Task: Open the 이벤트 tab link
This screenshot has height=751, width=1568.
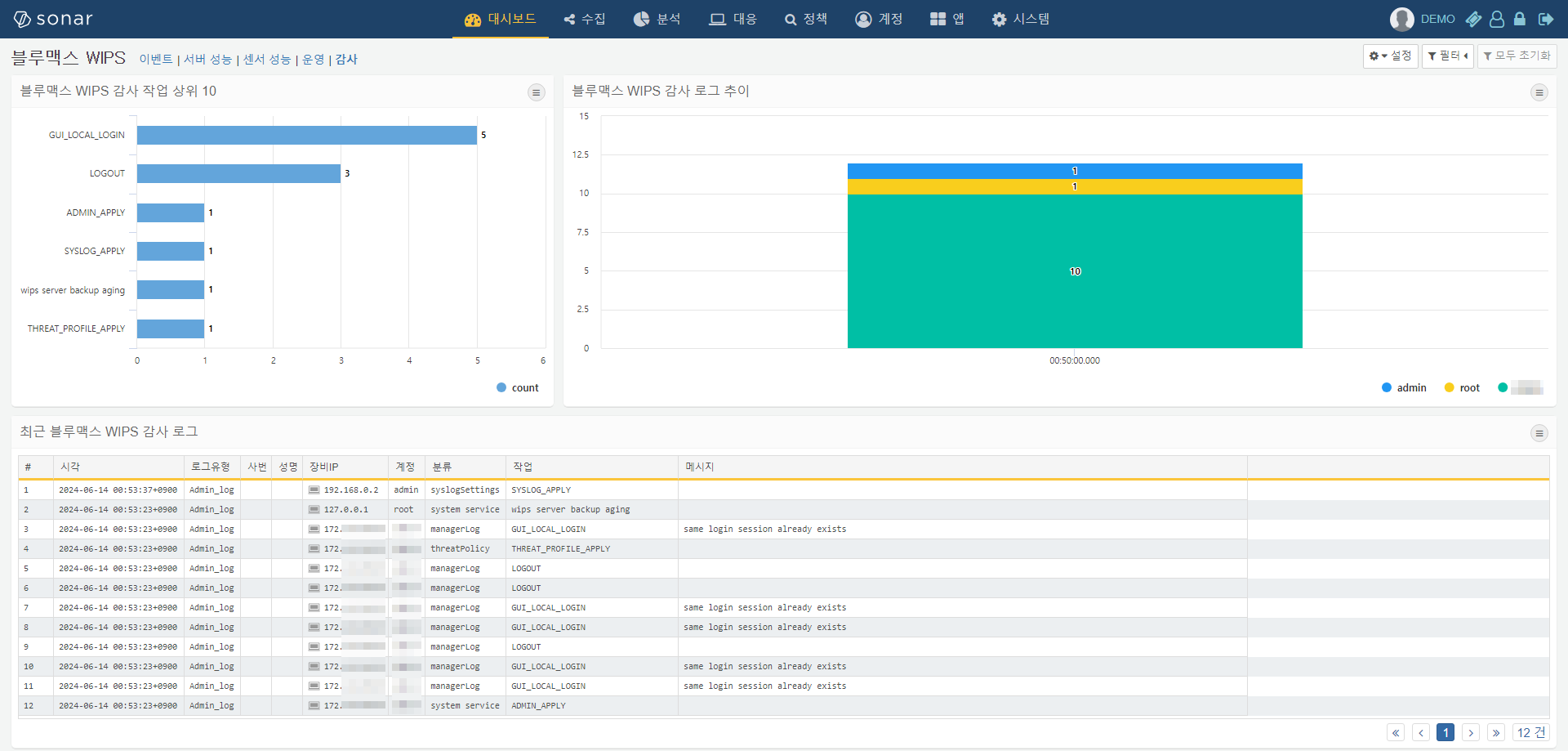Action: pos(156,60)
